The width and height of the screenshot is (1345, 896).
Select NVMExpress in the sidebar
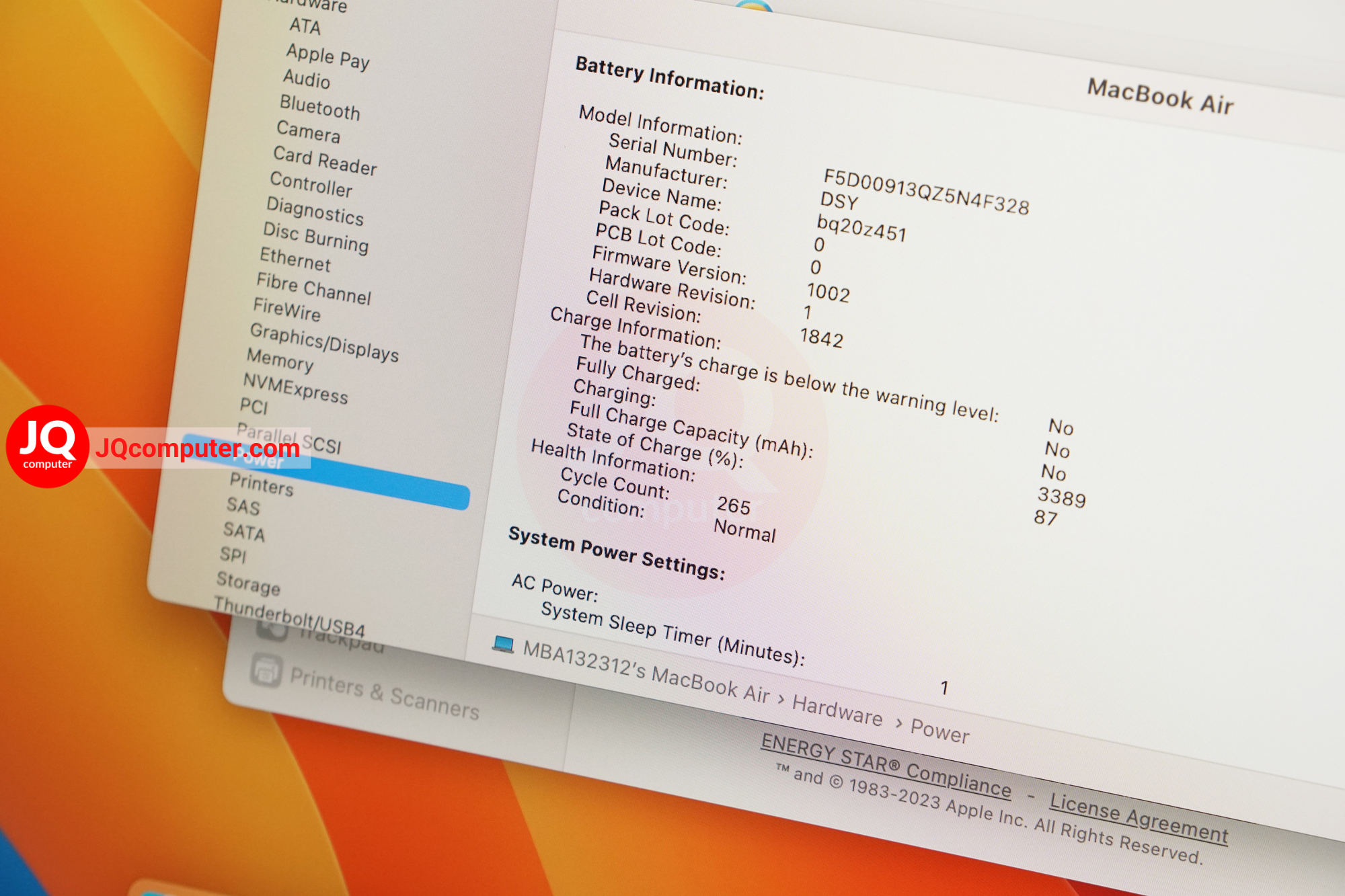296,389
